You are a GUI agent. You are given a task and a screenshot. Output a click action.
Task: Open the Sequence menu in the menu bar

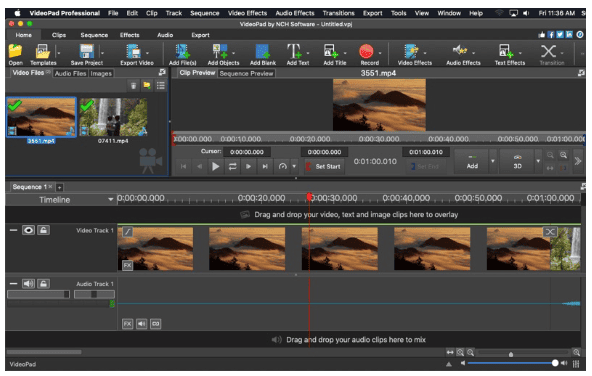coord(204,13)
